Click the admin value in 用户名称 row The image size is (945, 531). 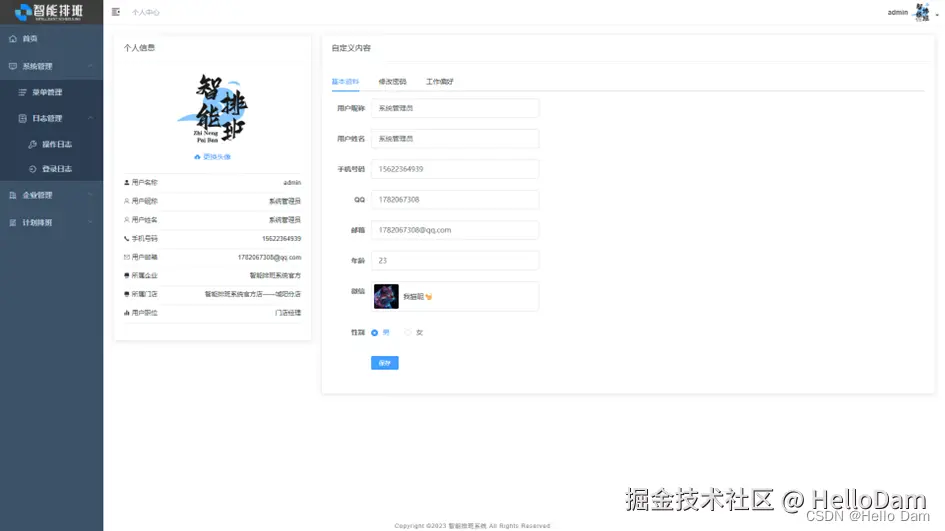click(292, 183)
